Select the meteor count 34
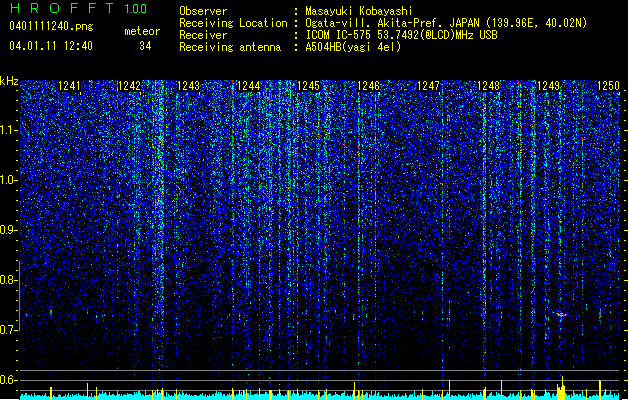The width and height of the screenshot is (629, 400). 145,46
